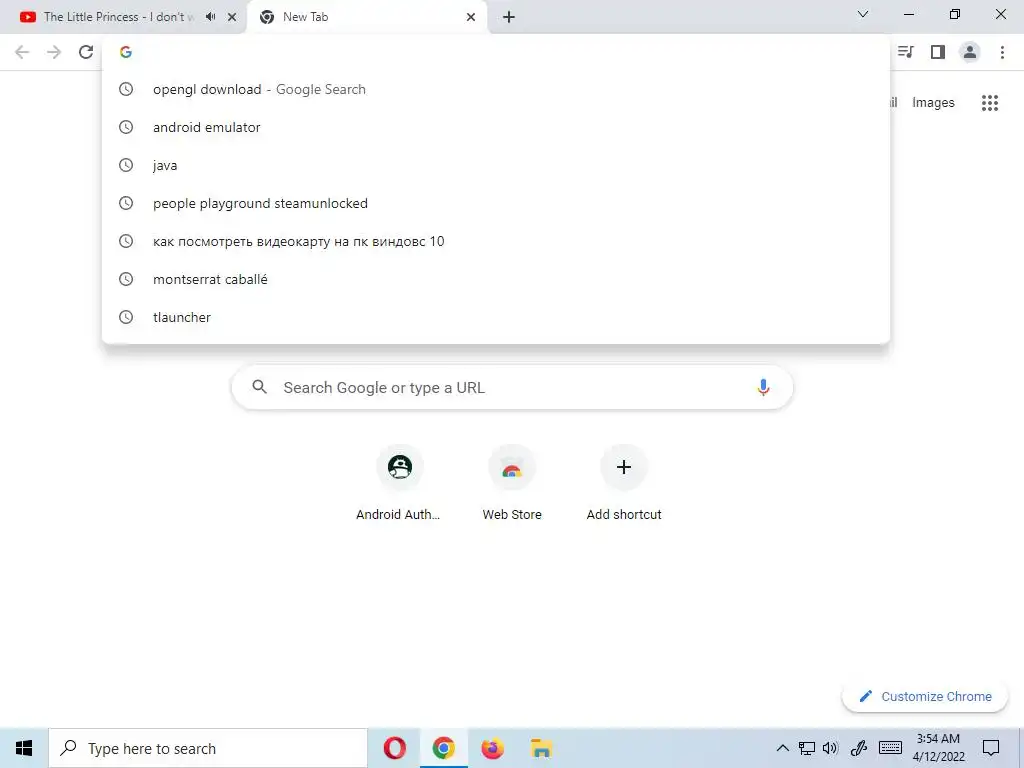Mute the YouTube tab audio icon
The width and height of the screenshot is (1024, 768).
coord(210,17)
